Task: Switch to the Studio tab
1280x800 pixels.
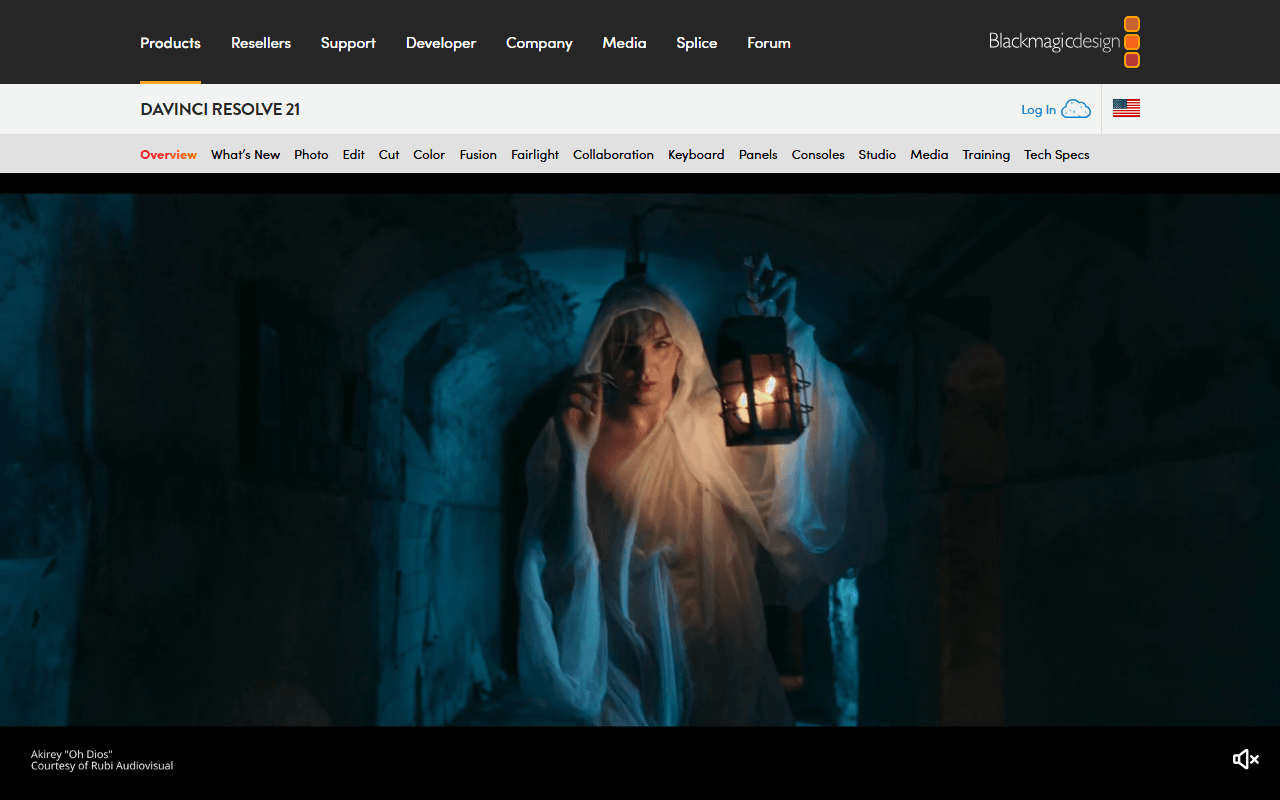Action: click(877, 154)
